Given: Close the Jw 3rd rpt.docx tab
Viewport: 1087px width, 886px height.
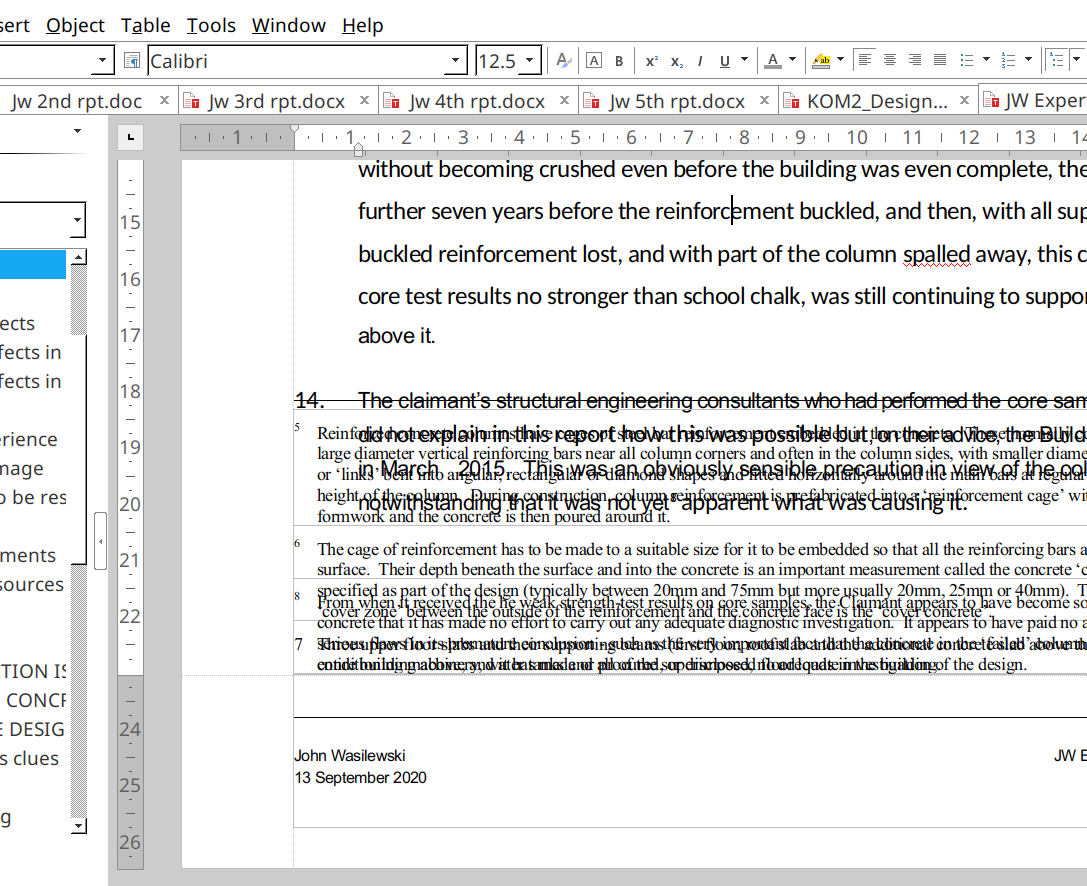Looking at the screenshot, I should (x=364, y=101).
